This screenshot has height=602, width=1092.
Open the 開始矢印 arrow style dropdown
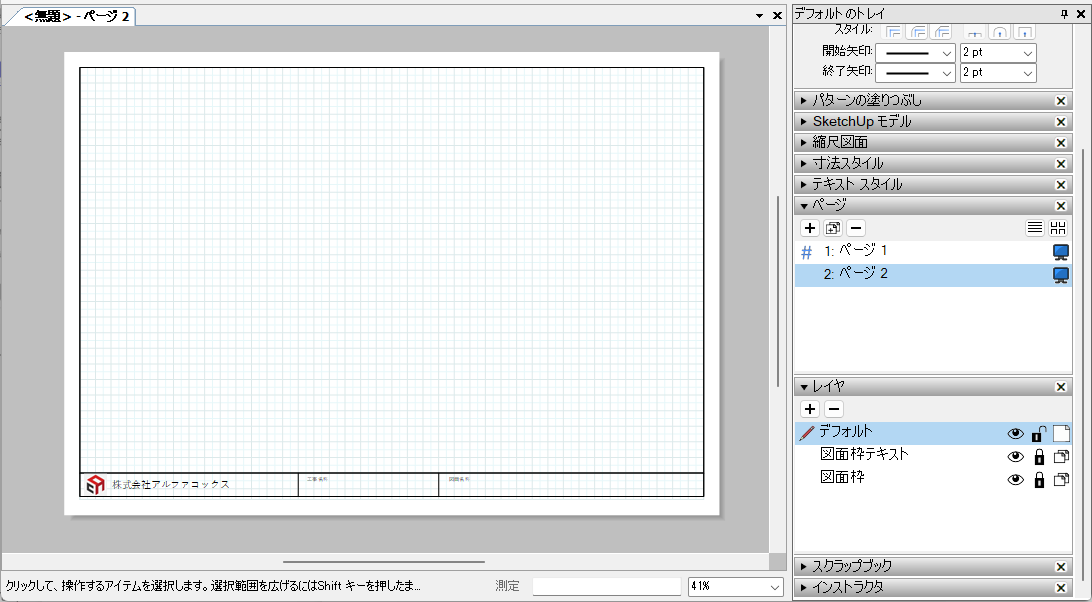[x=915, y=52]
